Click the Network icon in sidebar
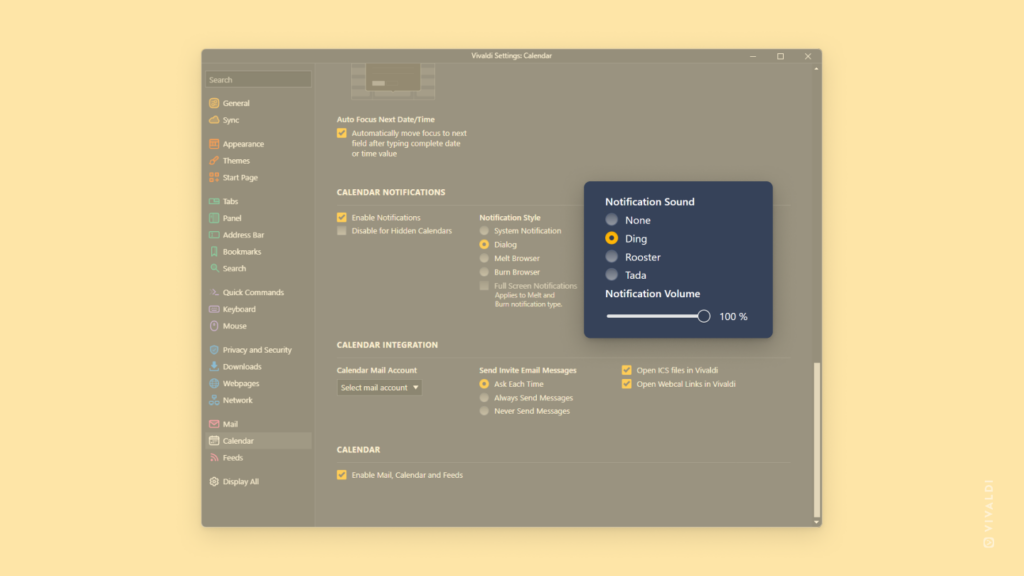Image resolution: width=1024 pixels, height=576 pixels. coord(214,400)
